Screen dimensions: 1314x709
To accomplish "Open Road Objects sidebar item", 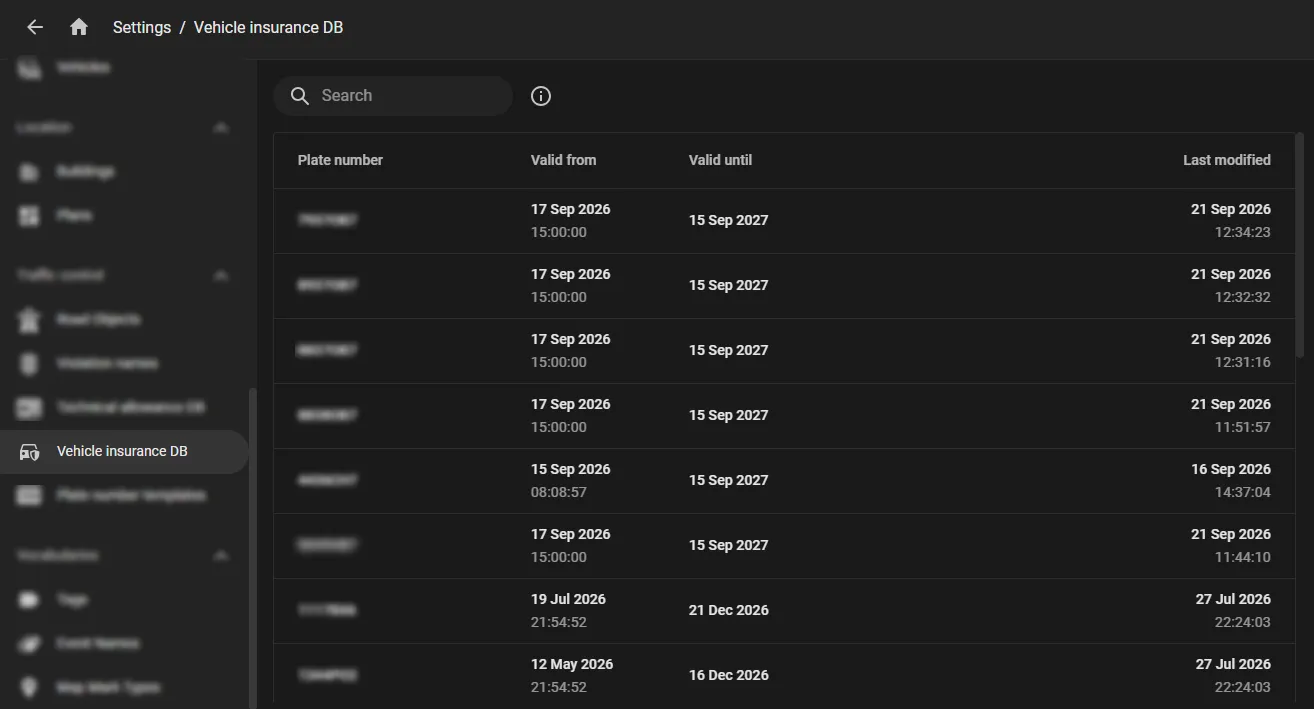I will tap(124, 320).
